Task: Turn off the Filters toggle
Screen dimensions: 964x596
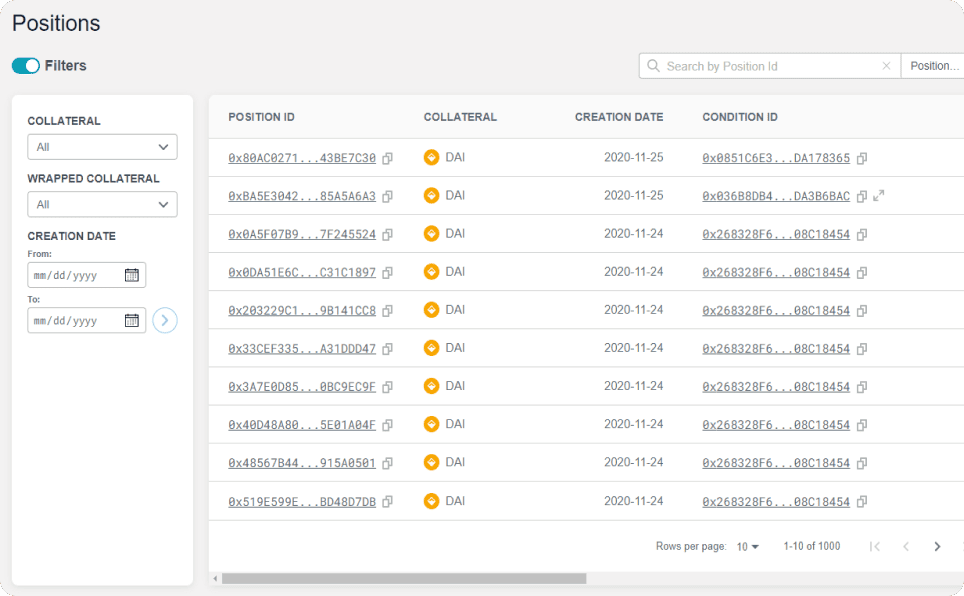Action: (26, 66)
